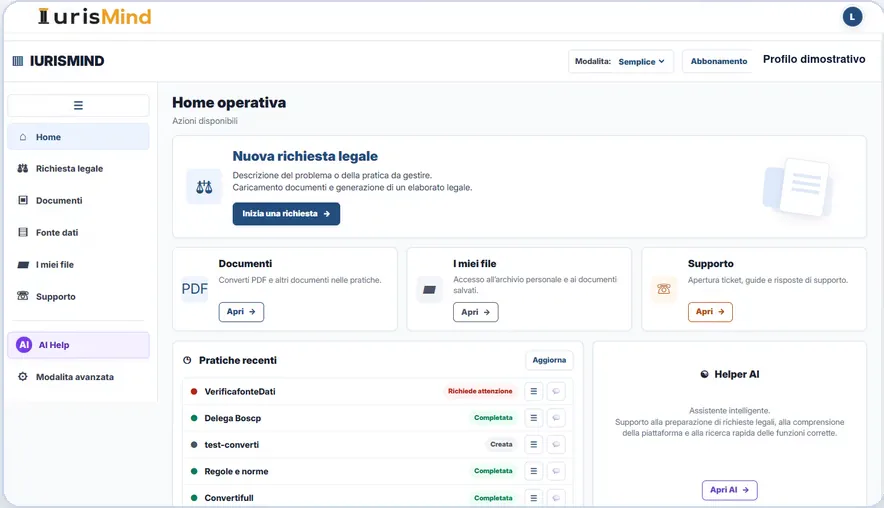Click the orange phone icon in Supporto card

click(x=664, y=289)
